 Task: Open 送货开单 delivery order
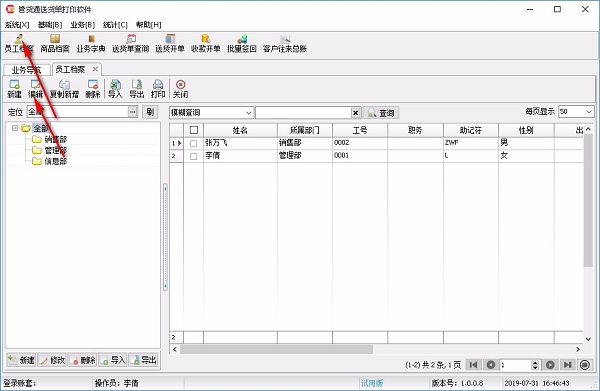tap(170, 43)
